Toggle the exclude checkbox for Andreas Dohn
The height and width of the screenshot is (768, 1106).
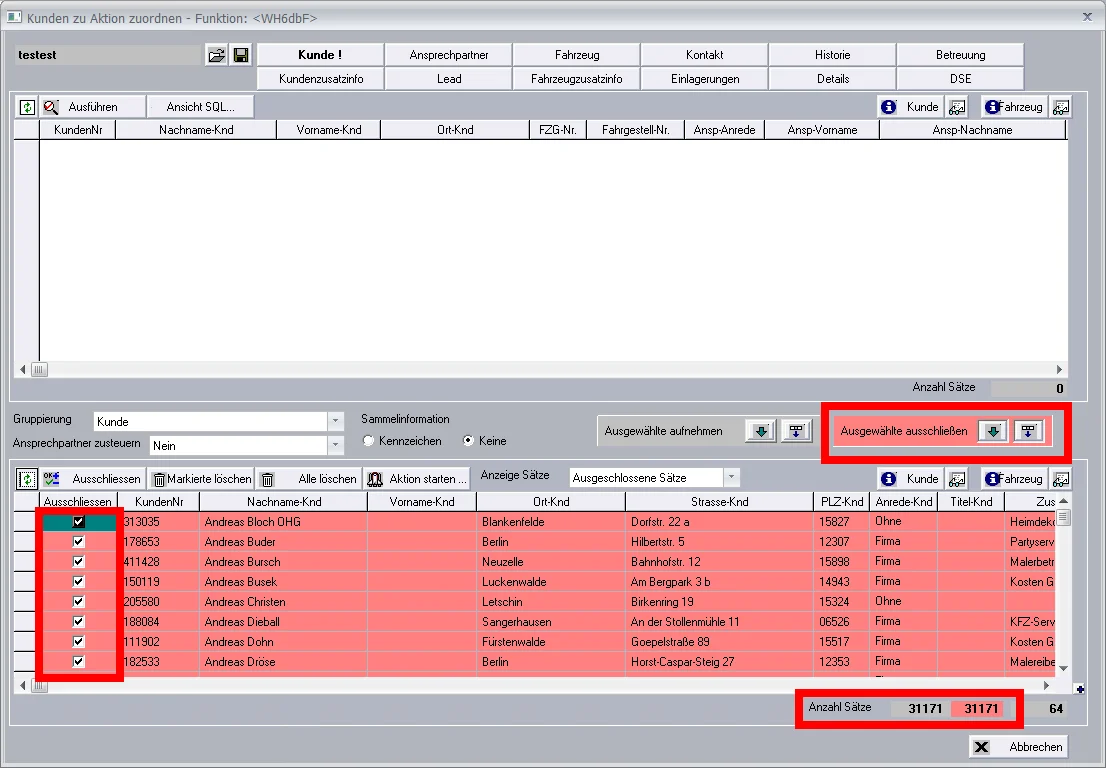78,642
